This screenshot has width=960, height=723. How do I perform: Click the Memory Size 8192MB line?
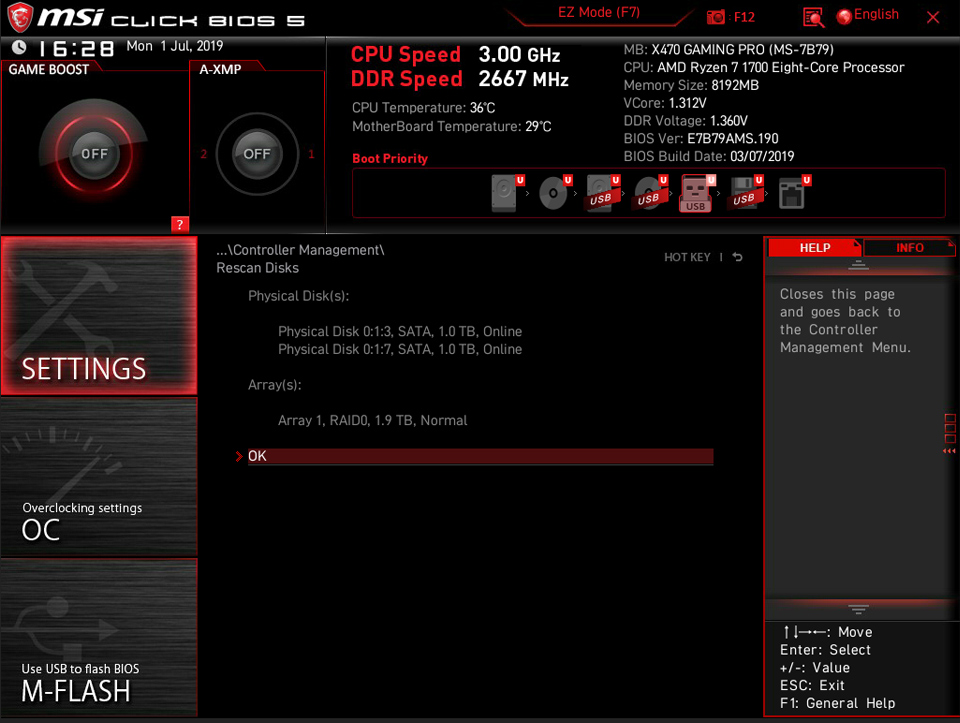[x=691, y=85]
